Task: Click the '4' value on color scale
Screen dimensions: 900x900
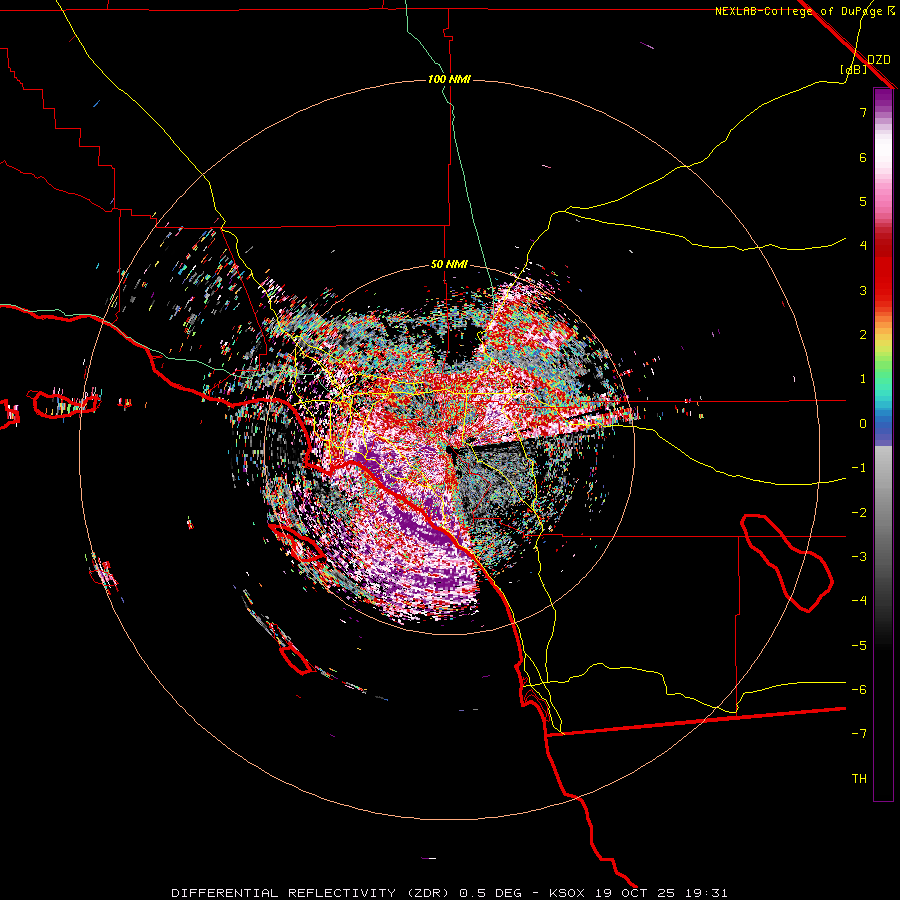Action: (863, 246)
